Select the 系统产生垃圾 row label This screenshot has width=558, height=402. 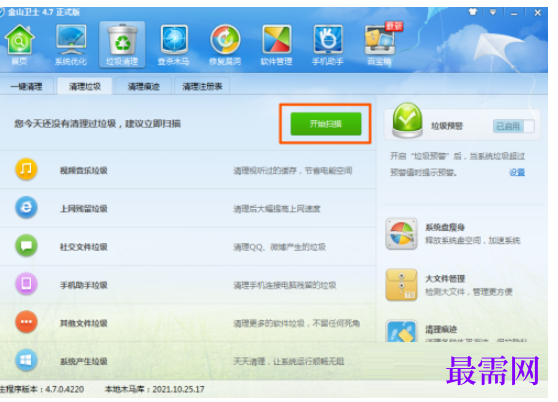(84, 361)
